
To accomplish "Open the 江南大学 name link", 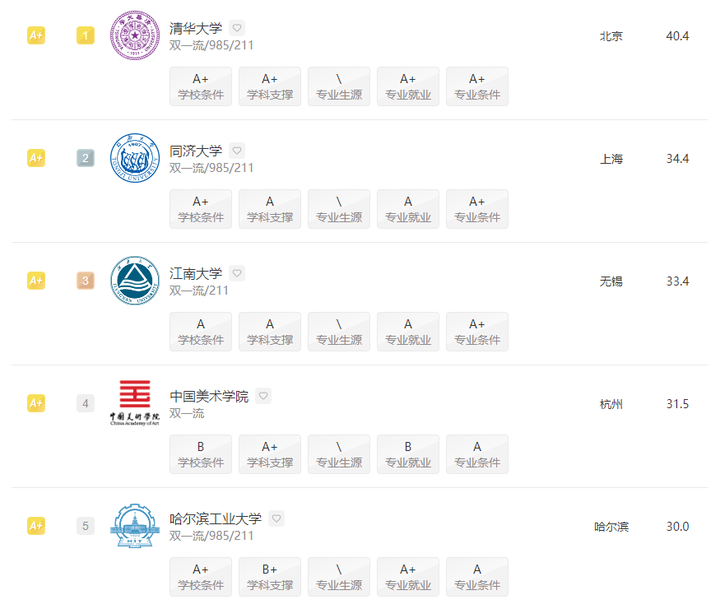I will click(196, 273).
